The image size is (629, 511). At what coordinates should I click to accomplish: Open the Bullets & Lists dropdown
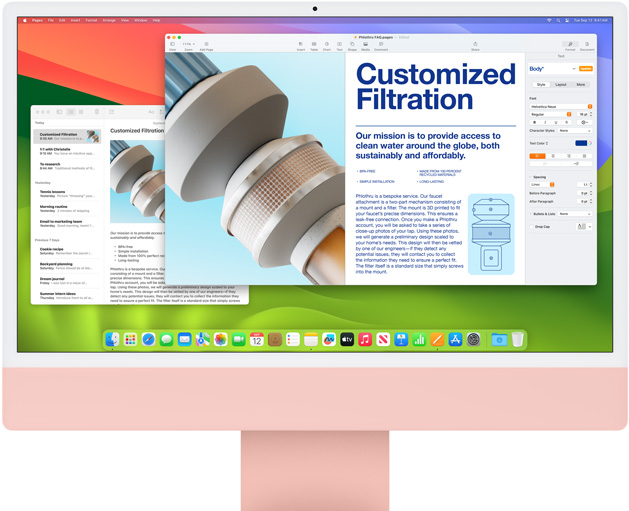tap(575, 214)
